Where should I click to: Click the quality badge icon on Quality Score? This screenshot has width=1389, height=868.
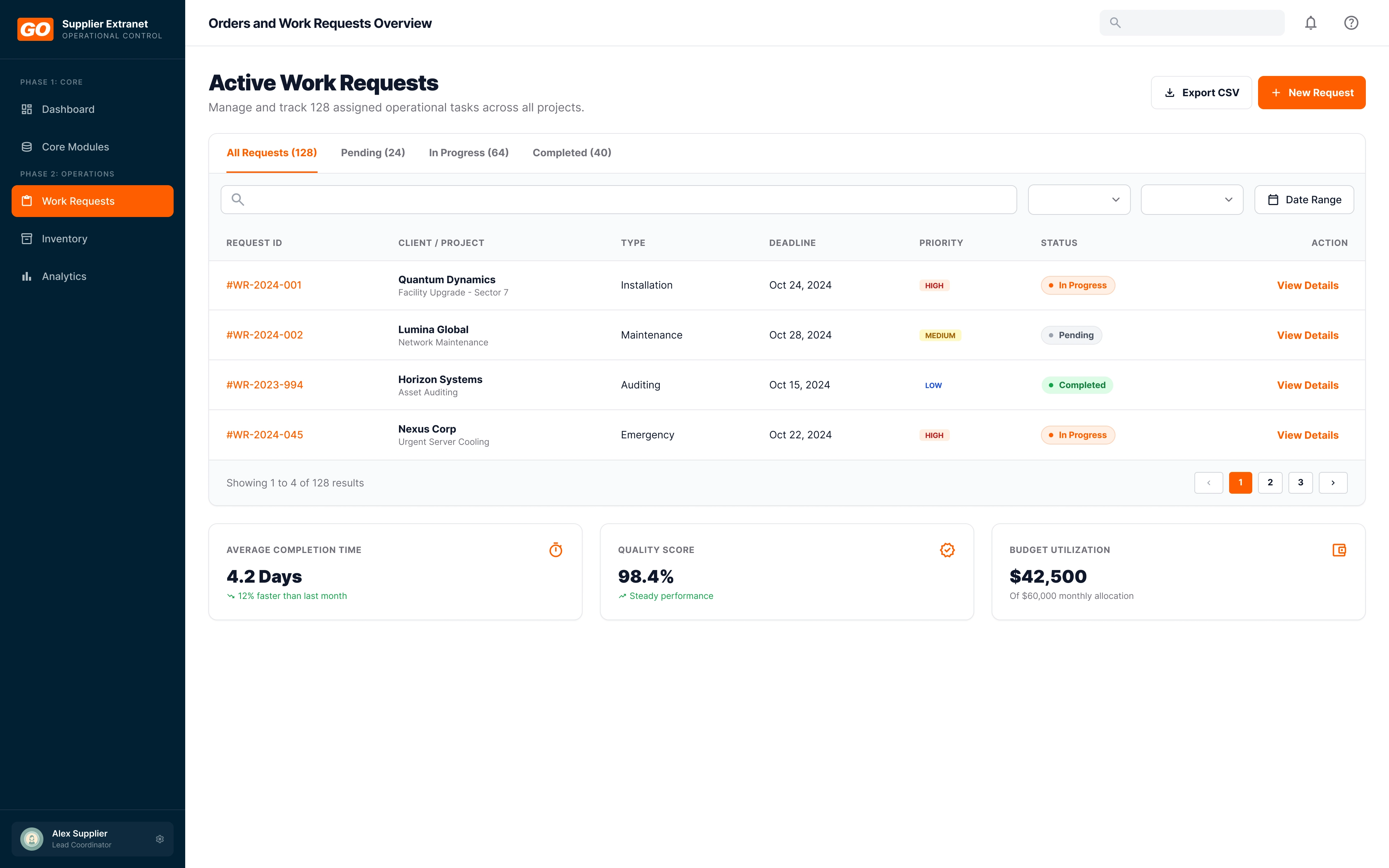(947, 550)
